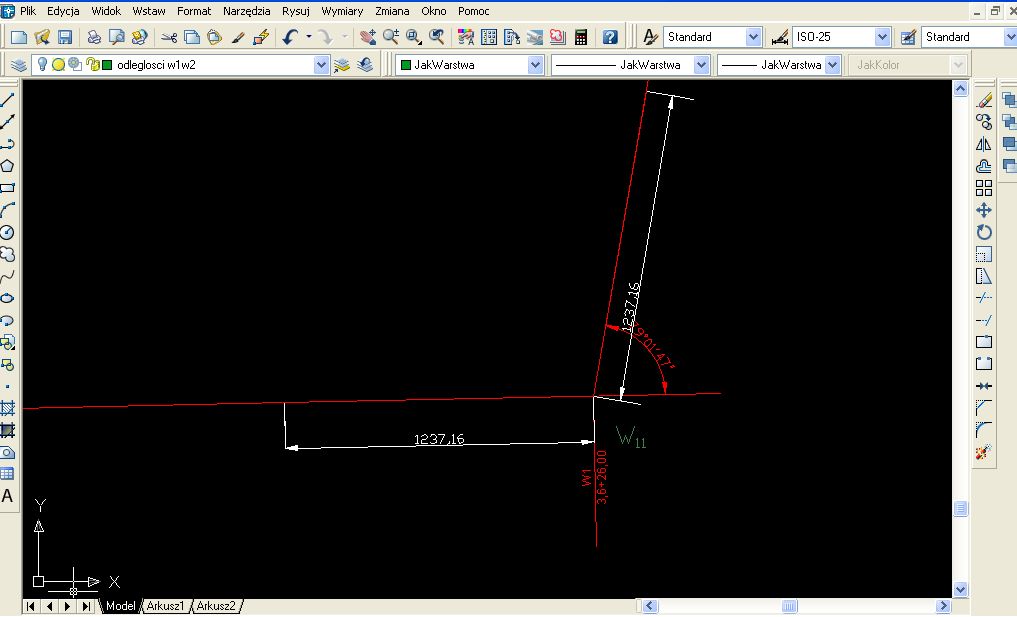
Task: Open the Layer Properties Manager
Action: [19, 65]
